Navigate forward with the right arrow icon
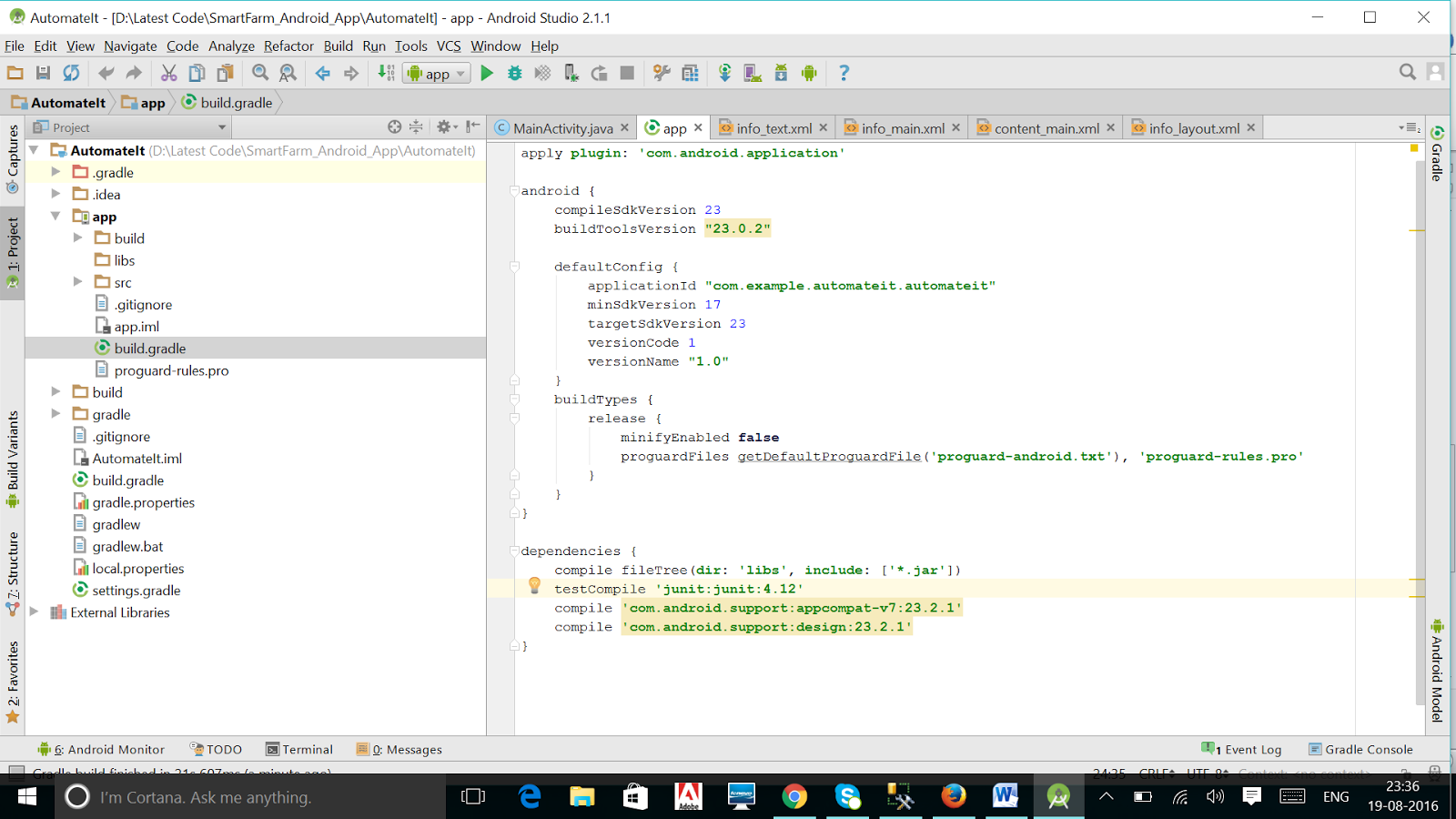Image resolution: width=1456 pixels, height=819 pixels. 351,73
